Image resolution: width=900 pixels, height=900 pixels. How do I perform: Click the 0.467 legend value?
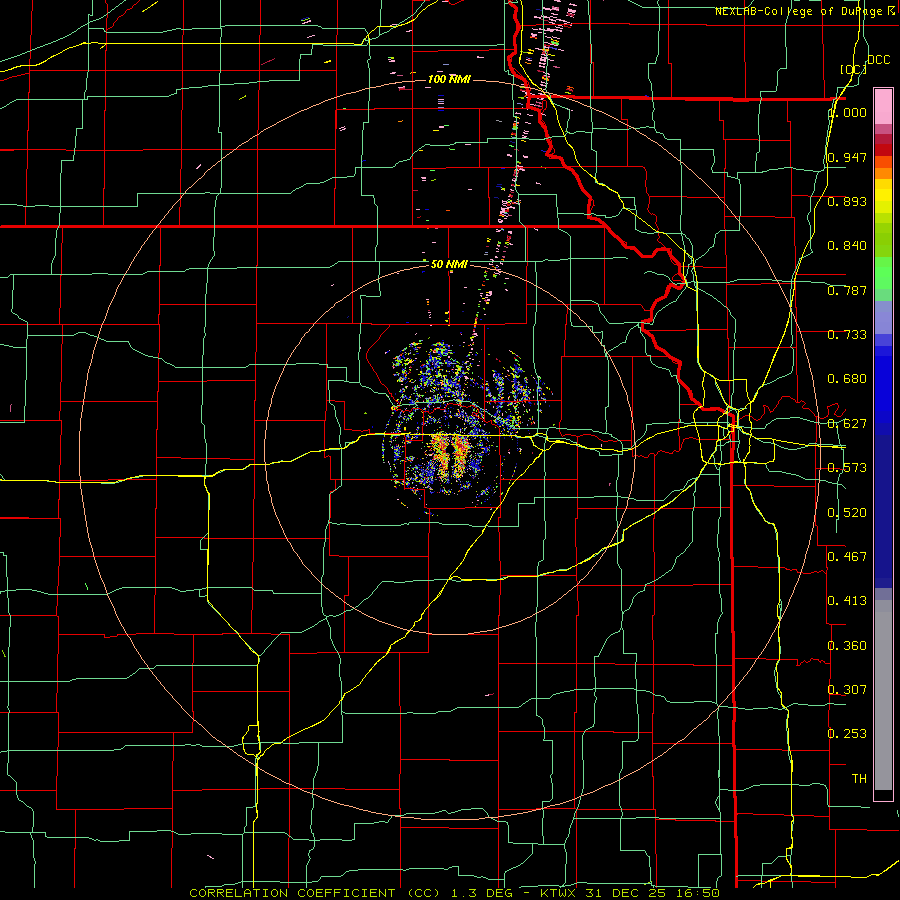pos(847,557)
